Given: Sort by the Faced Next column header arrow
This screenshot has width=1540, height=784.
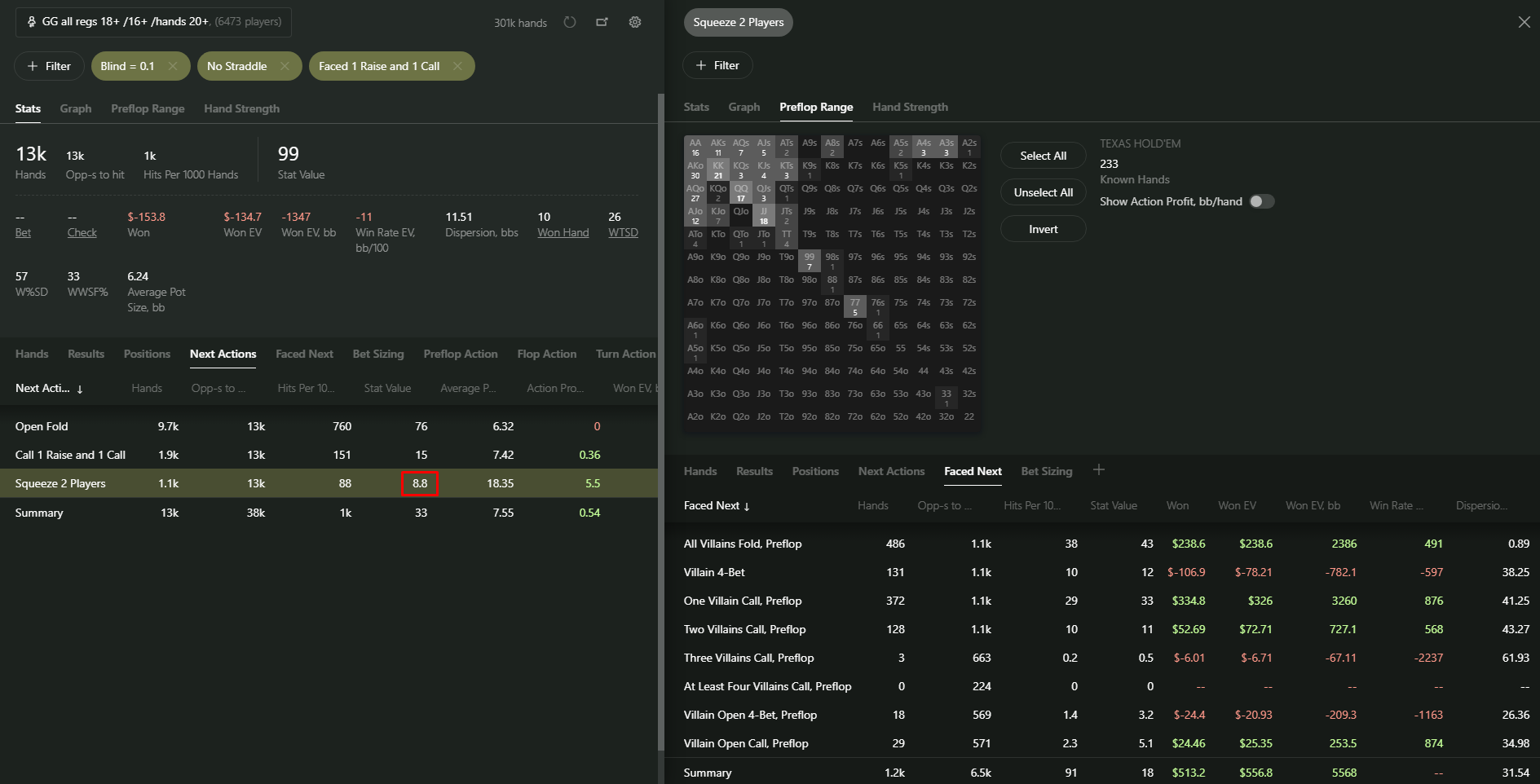Looking at the screenshot, I should 747,506.
